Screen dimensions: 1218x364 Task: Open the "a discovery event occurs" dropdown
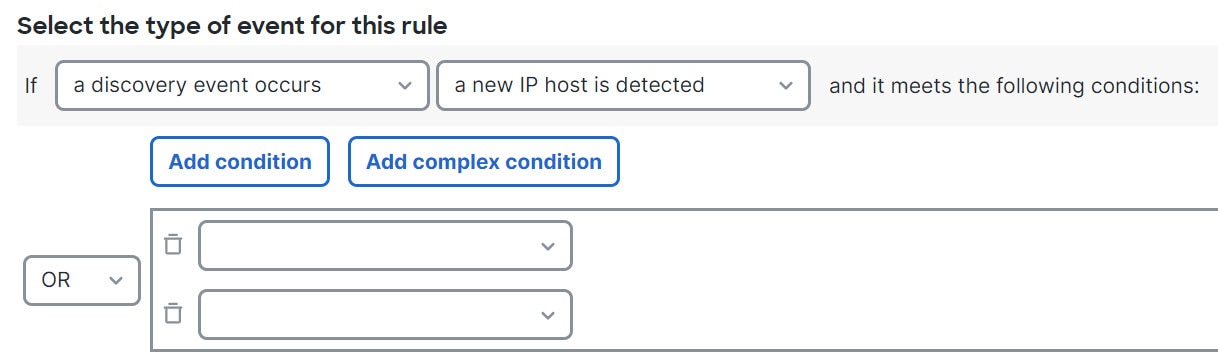click(x=242, y=86)
